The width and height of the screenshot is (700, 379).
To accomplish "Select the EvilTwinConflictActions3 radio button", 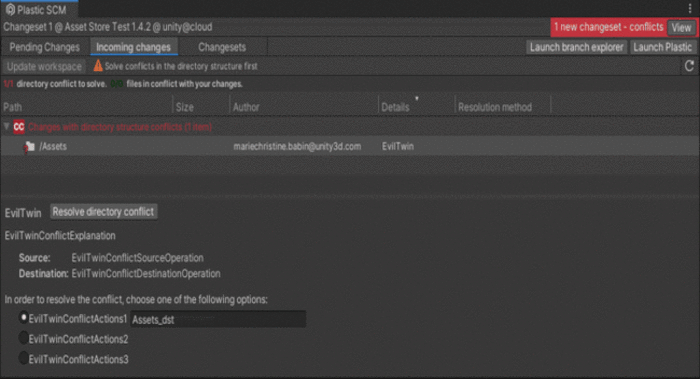I will point(23,358).
